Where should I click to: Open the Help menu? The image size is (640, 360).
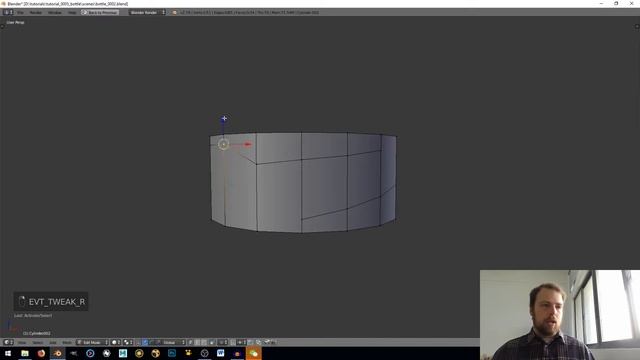coord(72,12)
